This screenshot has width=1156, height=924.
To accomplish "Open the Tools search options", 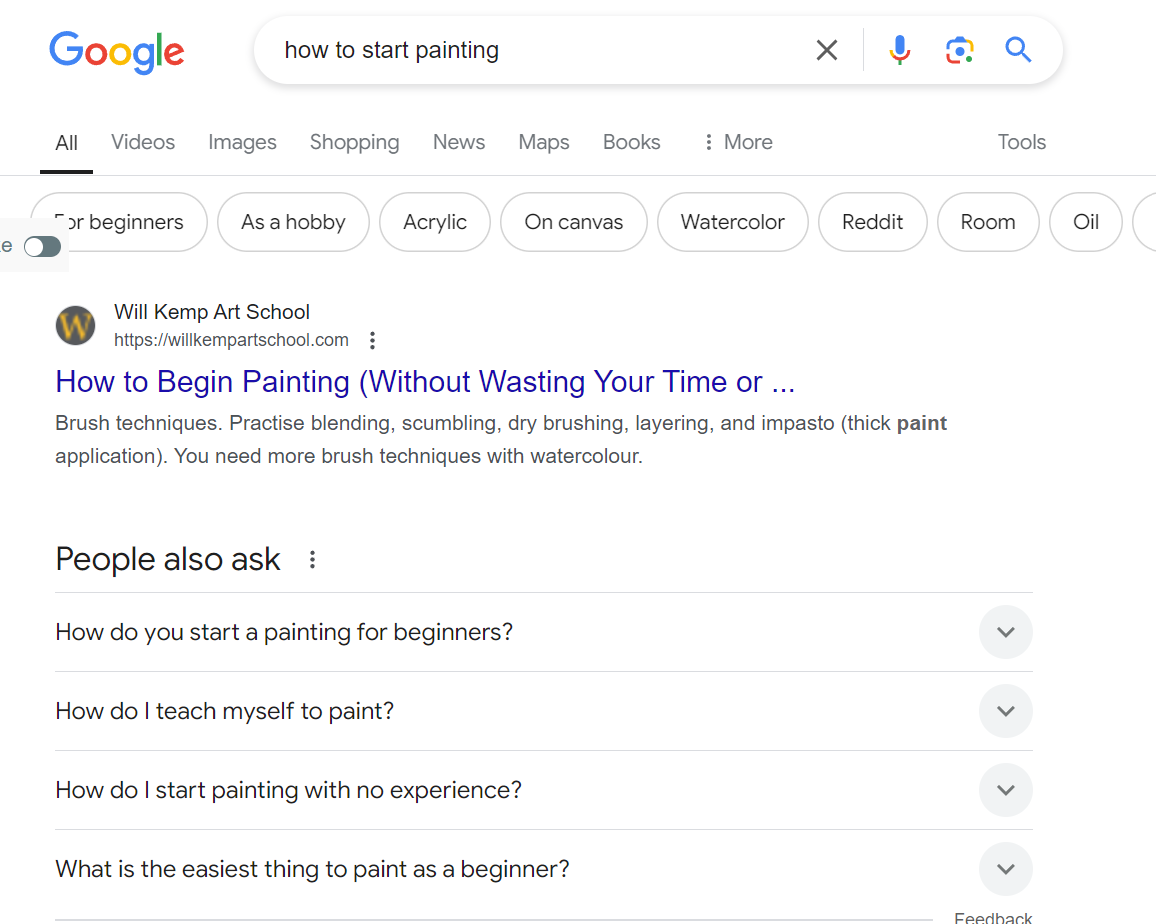I will [1021, 142].
